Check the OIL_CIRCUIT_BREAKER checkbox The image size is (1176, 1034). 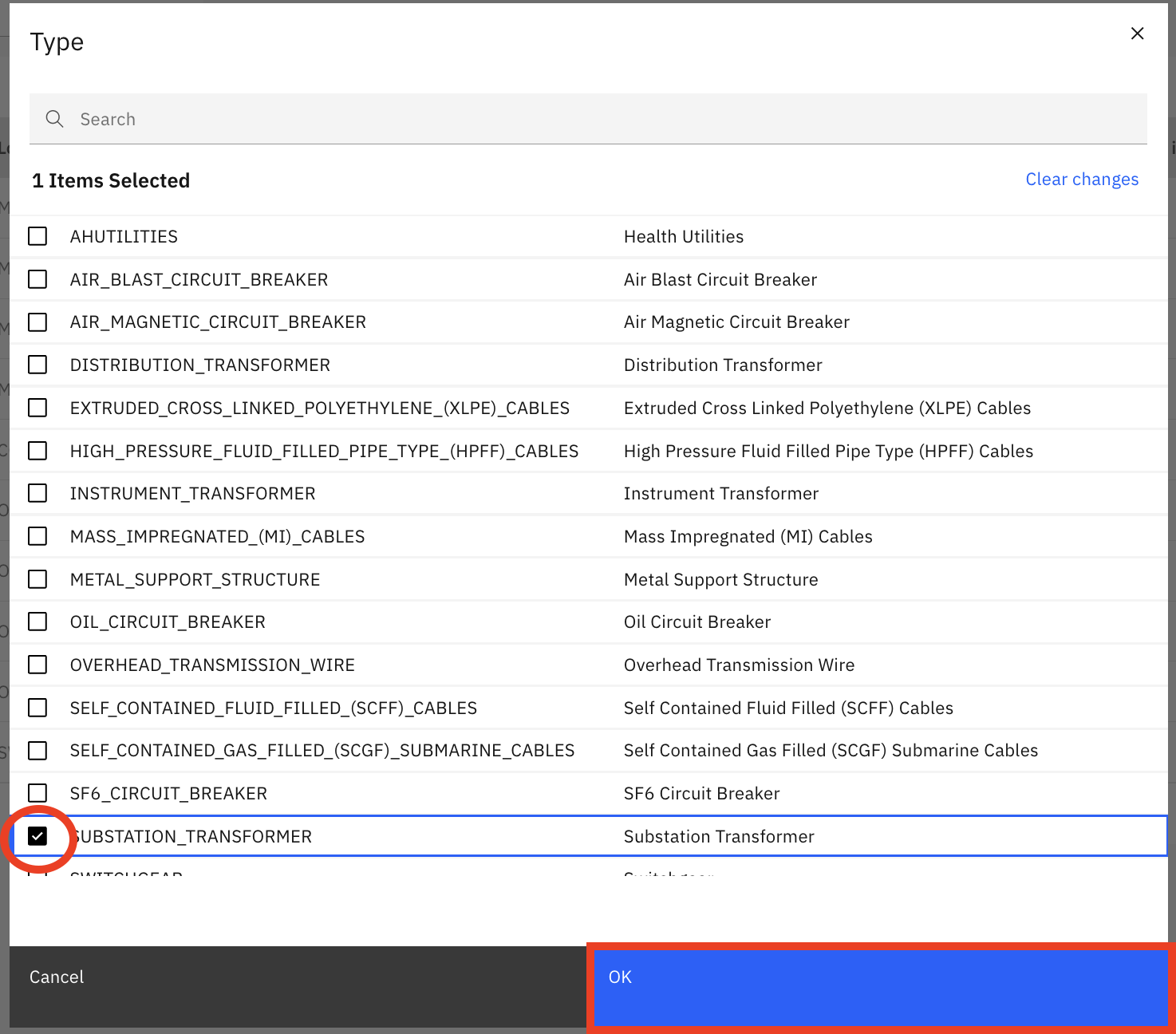(37, 622)
